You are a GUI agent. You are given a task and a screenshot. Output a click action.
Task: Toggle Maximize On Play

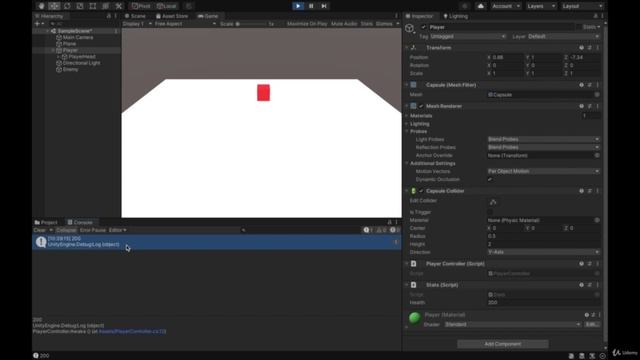coord(307,24)
